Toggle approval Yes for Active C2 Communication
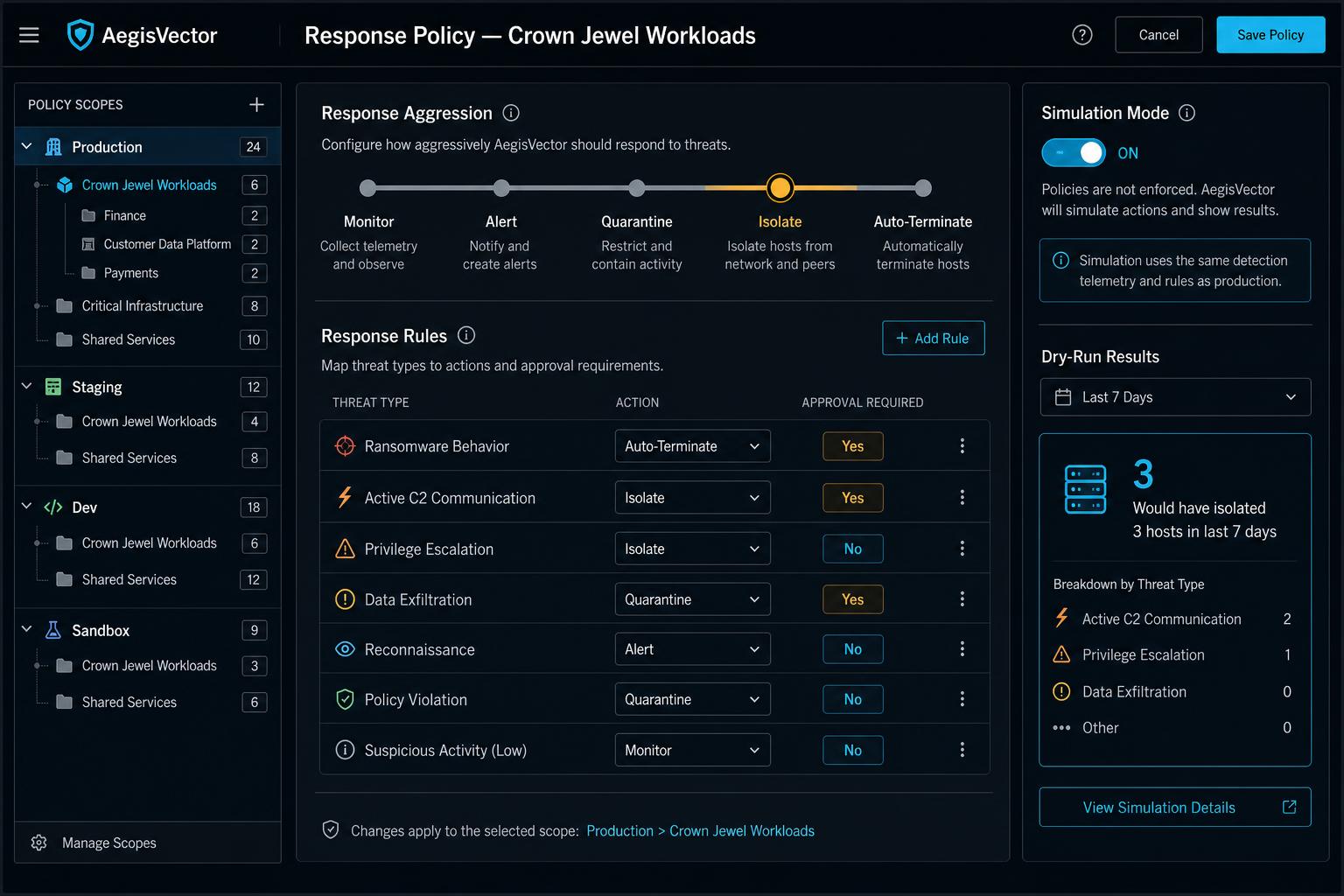The height and width of the screenshot is (896, 1344). [x=853, y=498]
